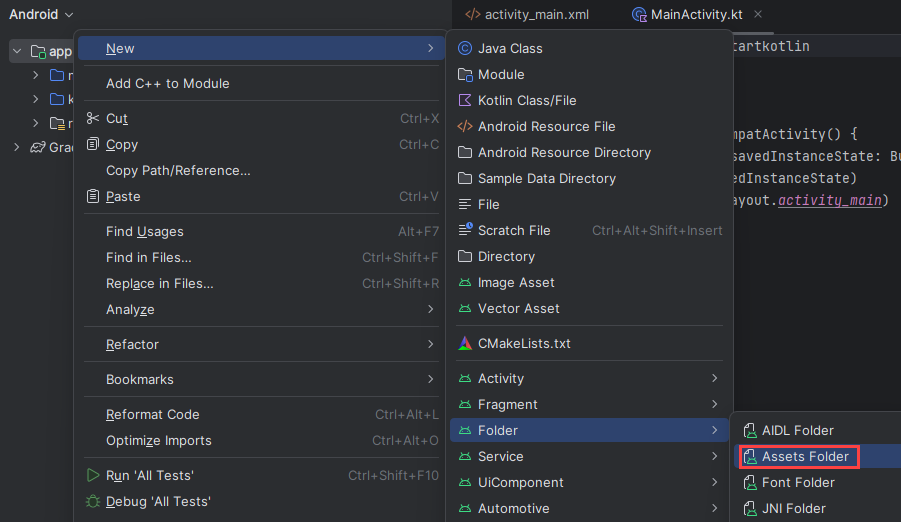Click the Scratch File icon
This screenshot has height=522, width=901.
465,230
